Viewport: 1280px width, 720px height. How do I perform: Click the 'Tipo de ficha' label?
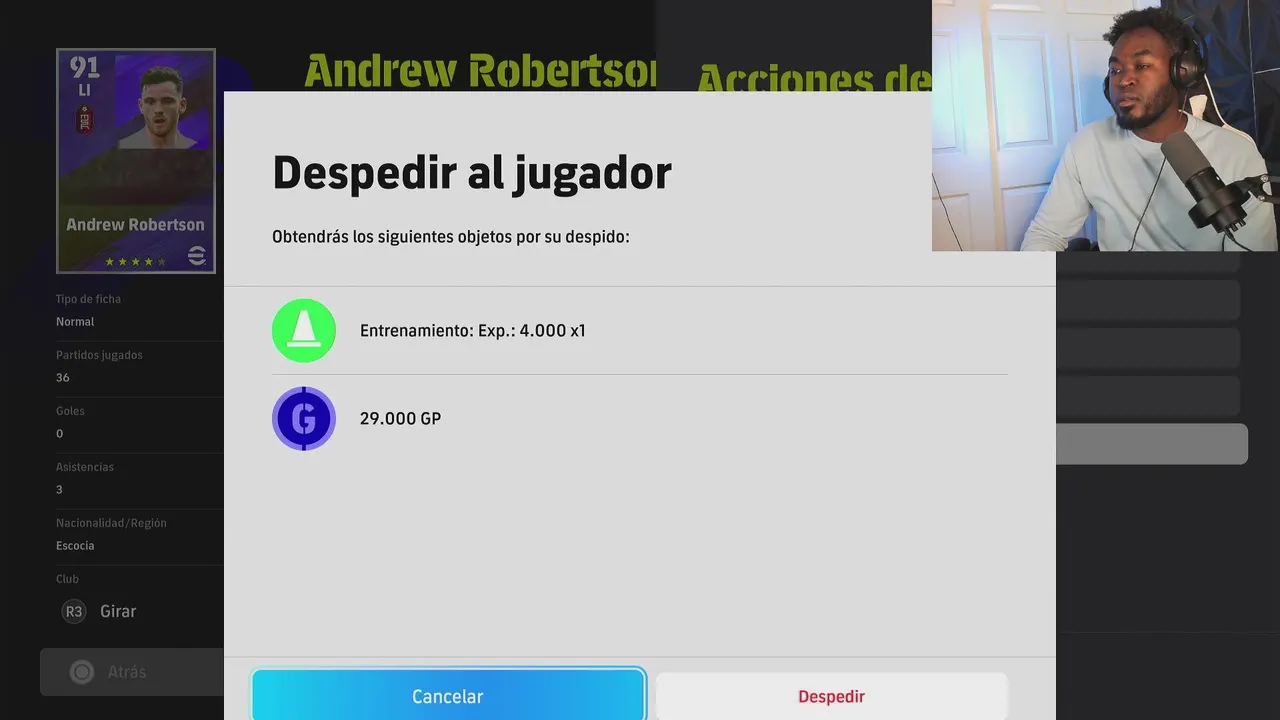tap(88, 299)
